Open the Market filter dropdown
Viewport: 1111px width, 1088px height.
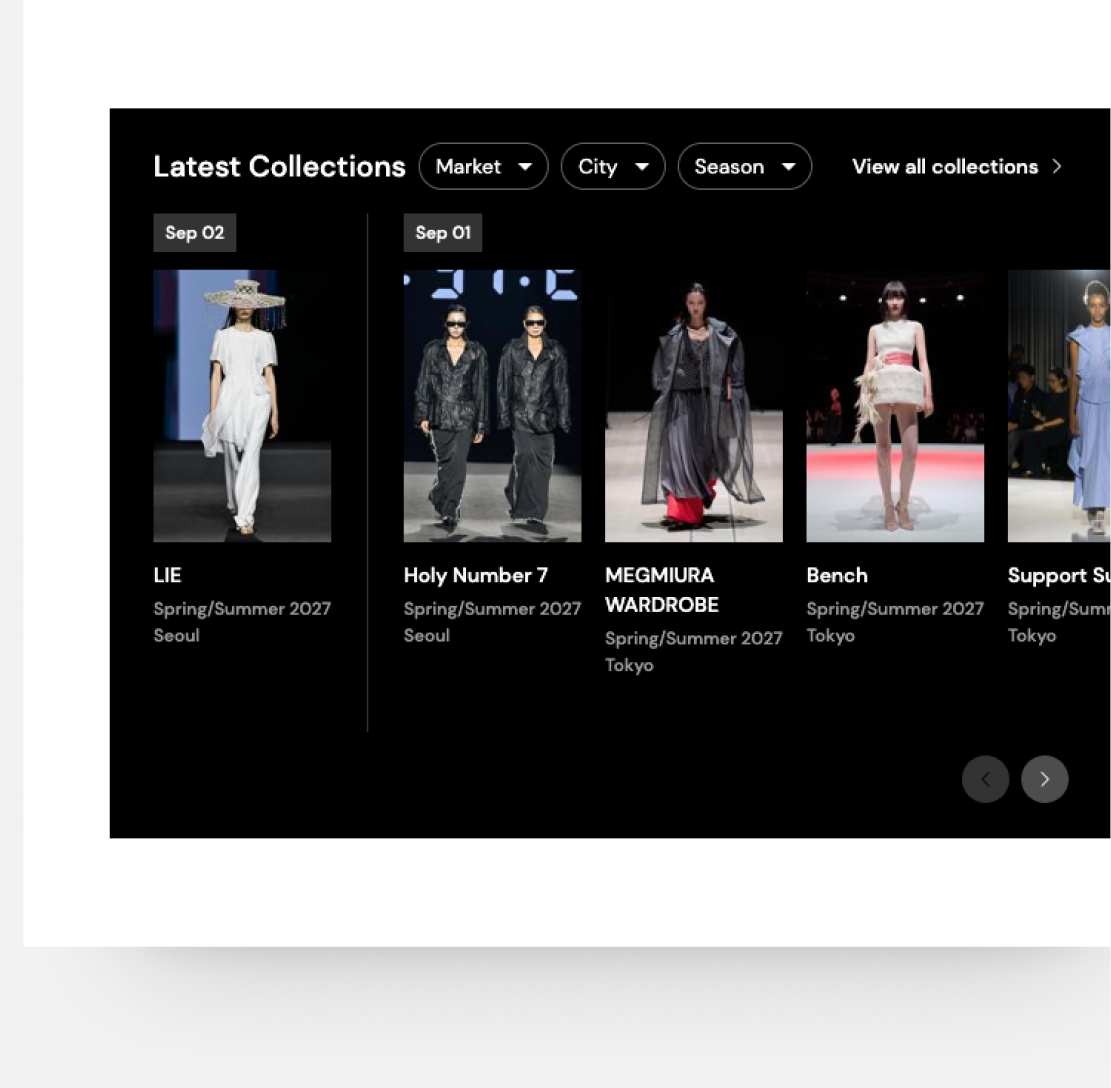(483, 166)
